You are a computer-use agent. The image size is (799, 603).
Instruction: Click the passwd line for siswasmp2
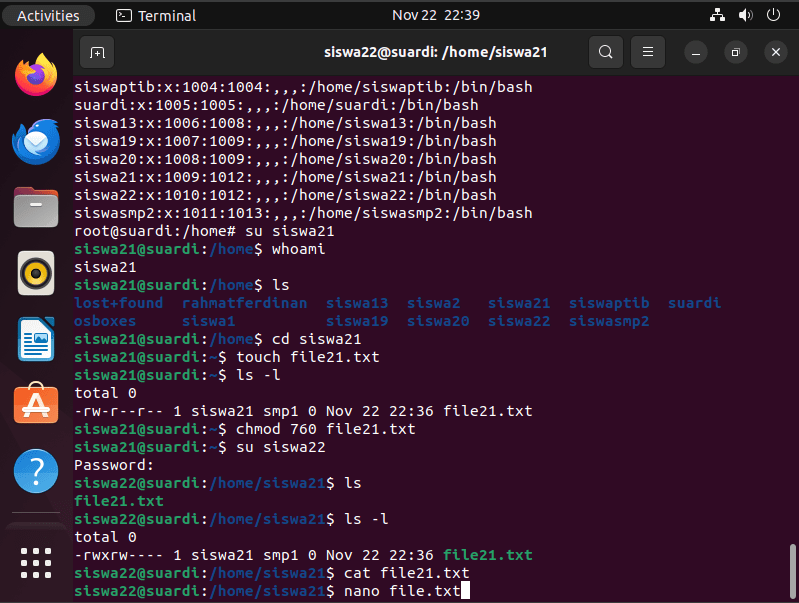(303, 213)
